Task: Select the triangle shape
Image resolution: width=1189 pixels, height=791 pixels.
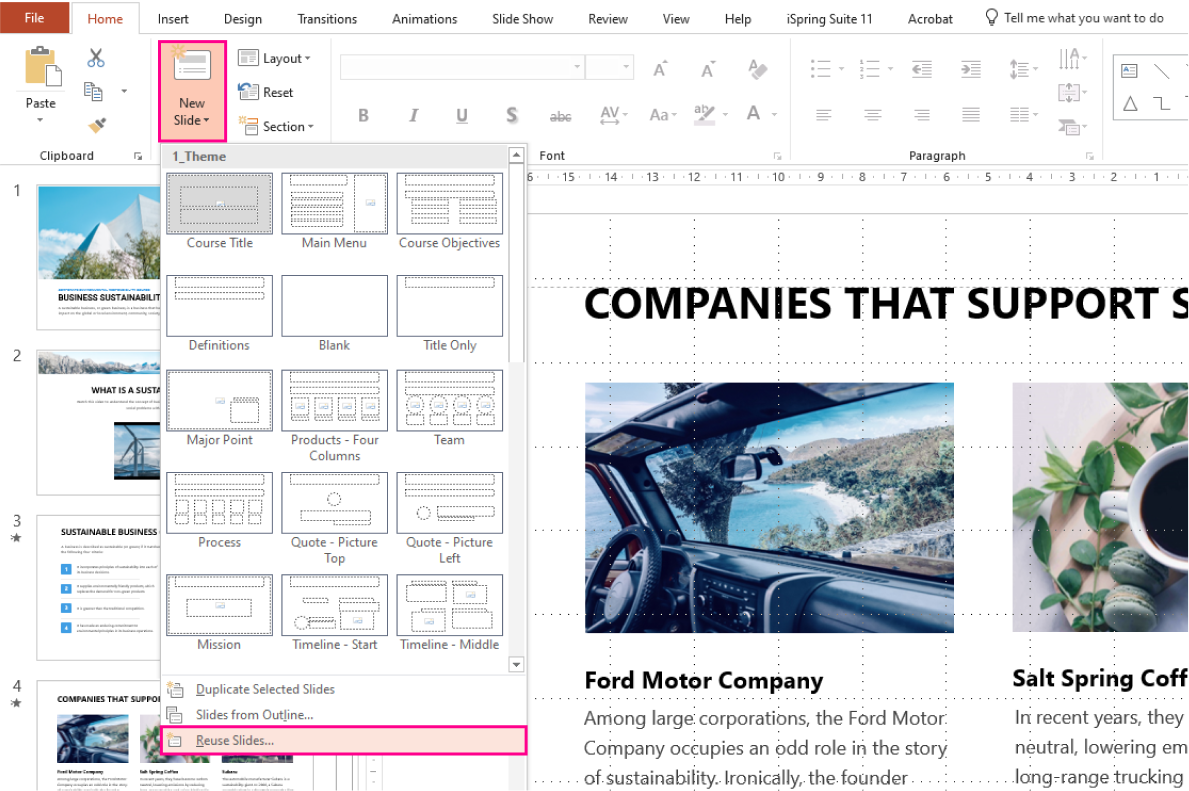Action: pyautogui.click(x=1130, y=103)
